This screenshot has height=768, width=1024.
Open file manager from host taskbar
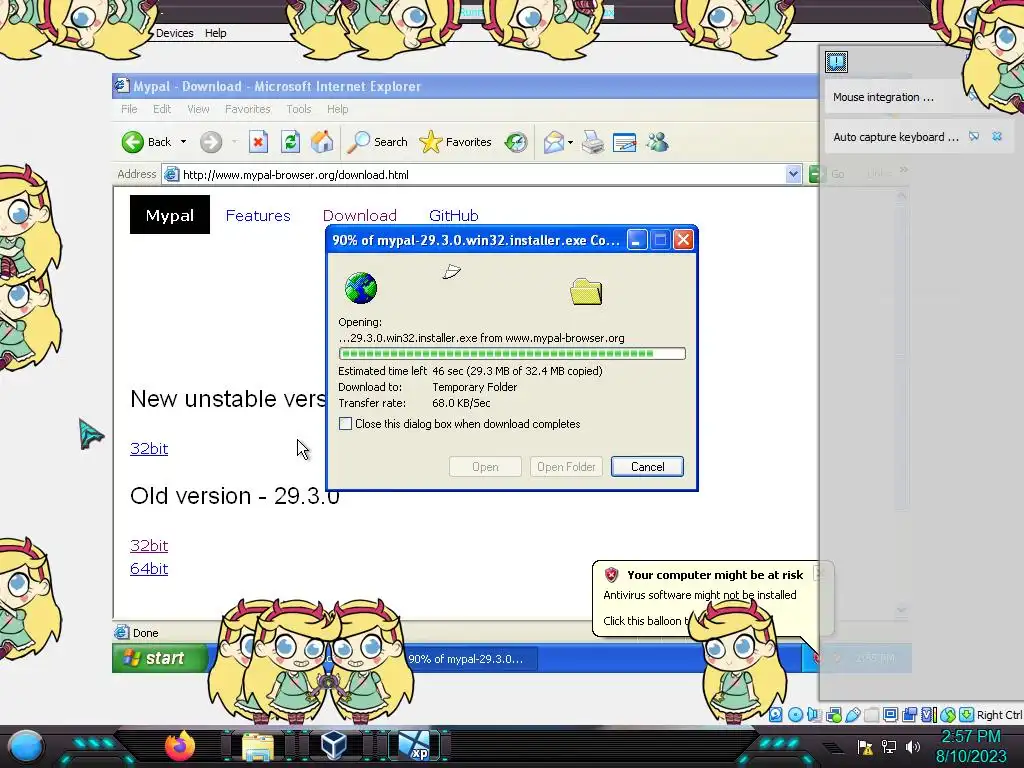(258, 747)
